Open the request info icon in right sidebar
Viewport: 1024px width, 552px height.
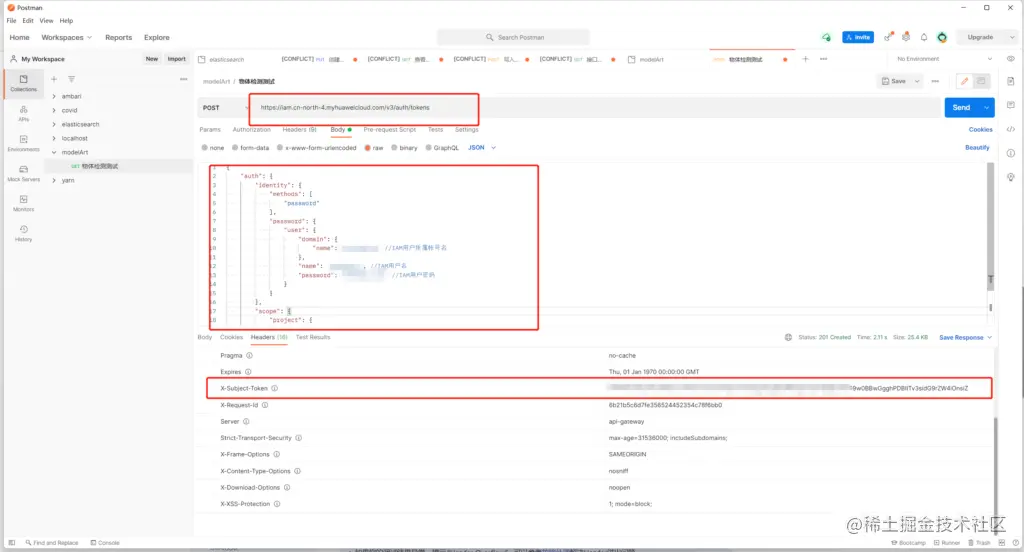tap(1011, 154)
